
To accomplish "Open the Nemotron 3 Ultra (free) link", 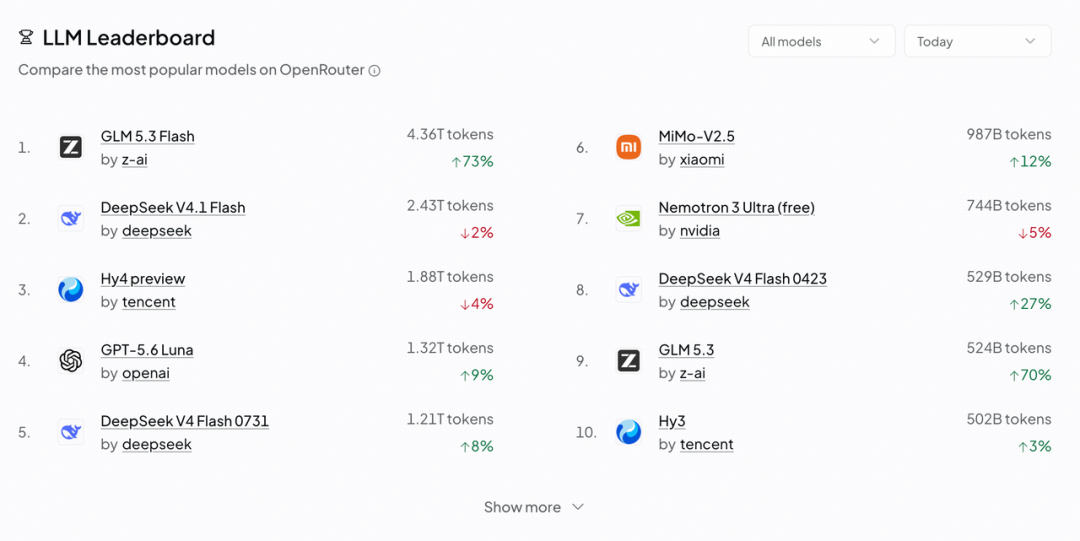I will (736, 207).
